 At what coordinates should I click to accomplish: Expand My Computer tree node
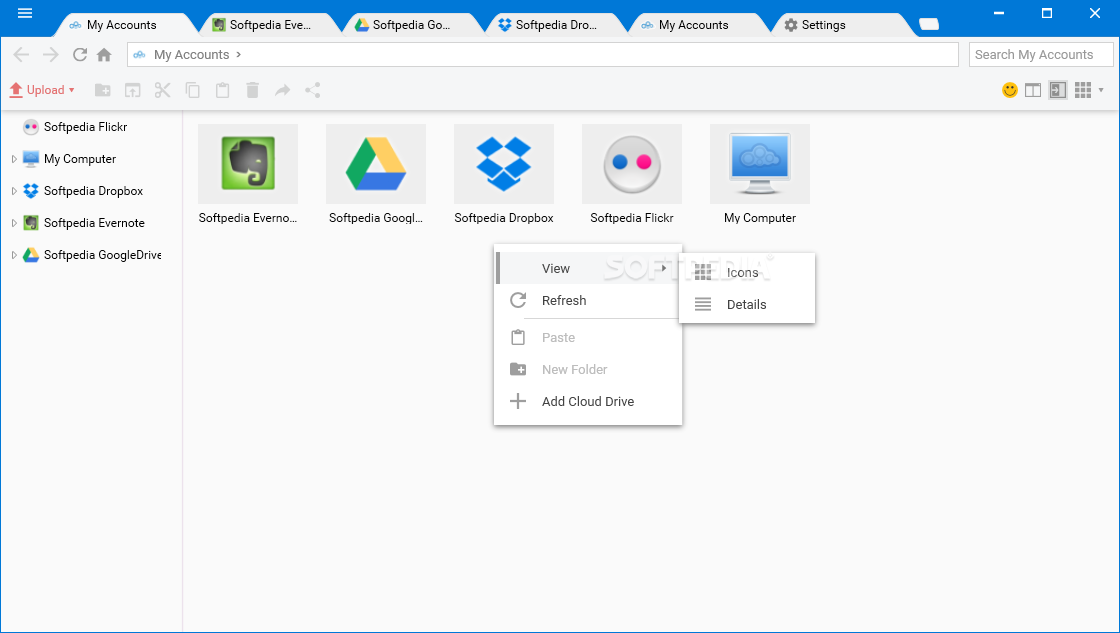click(x=14, y=159)
